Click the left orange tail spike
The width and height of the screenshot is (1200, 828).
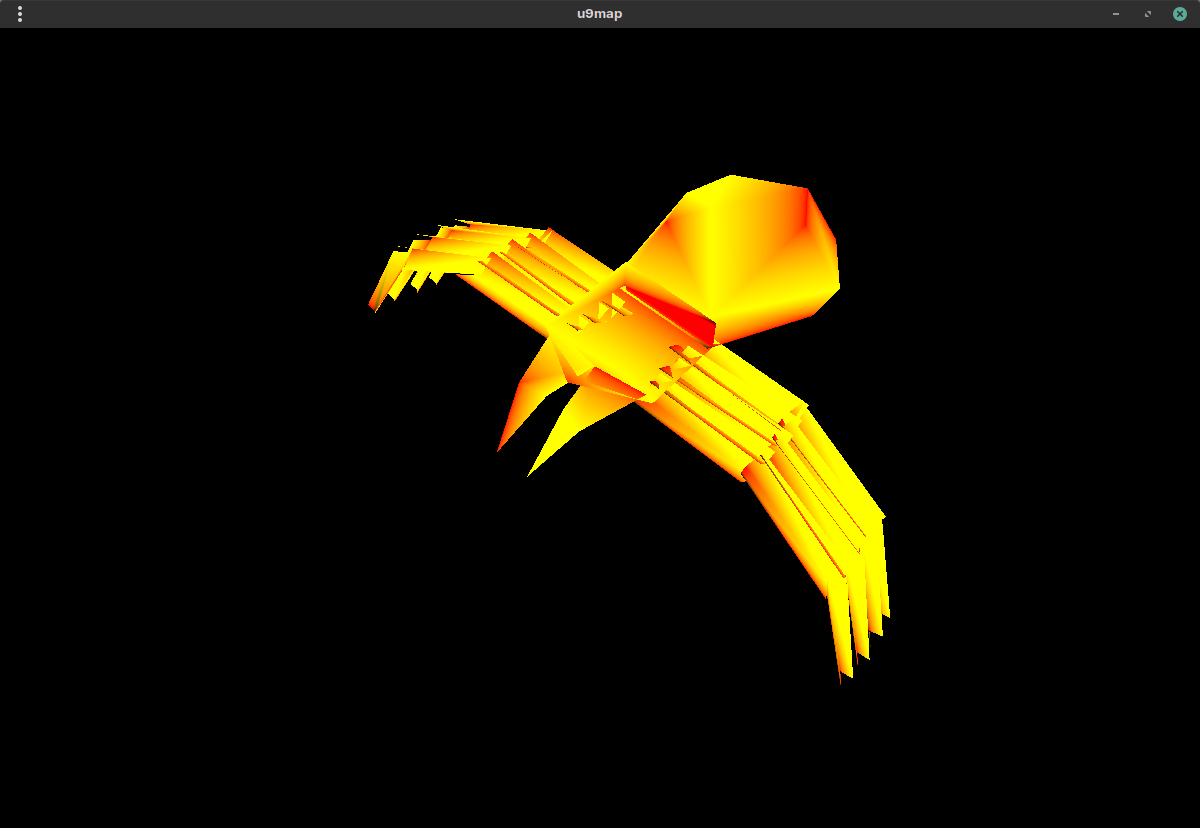point(512,418)
